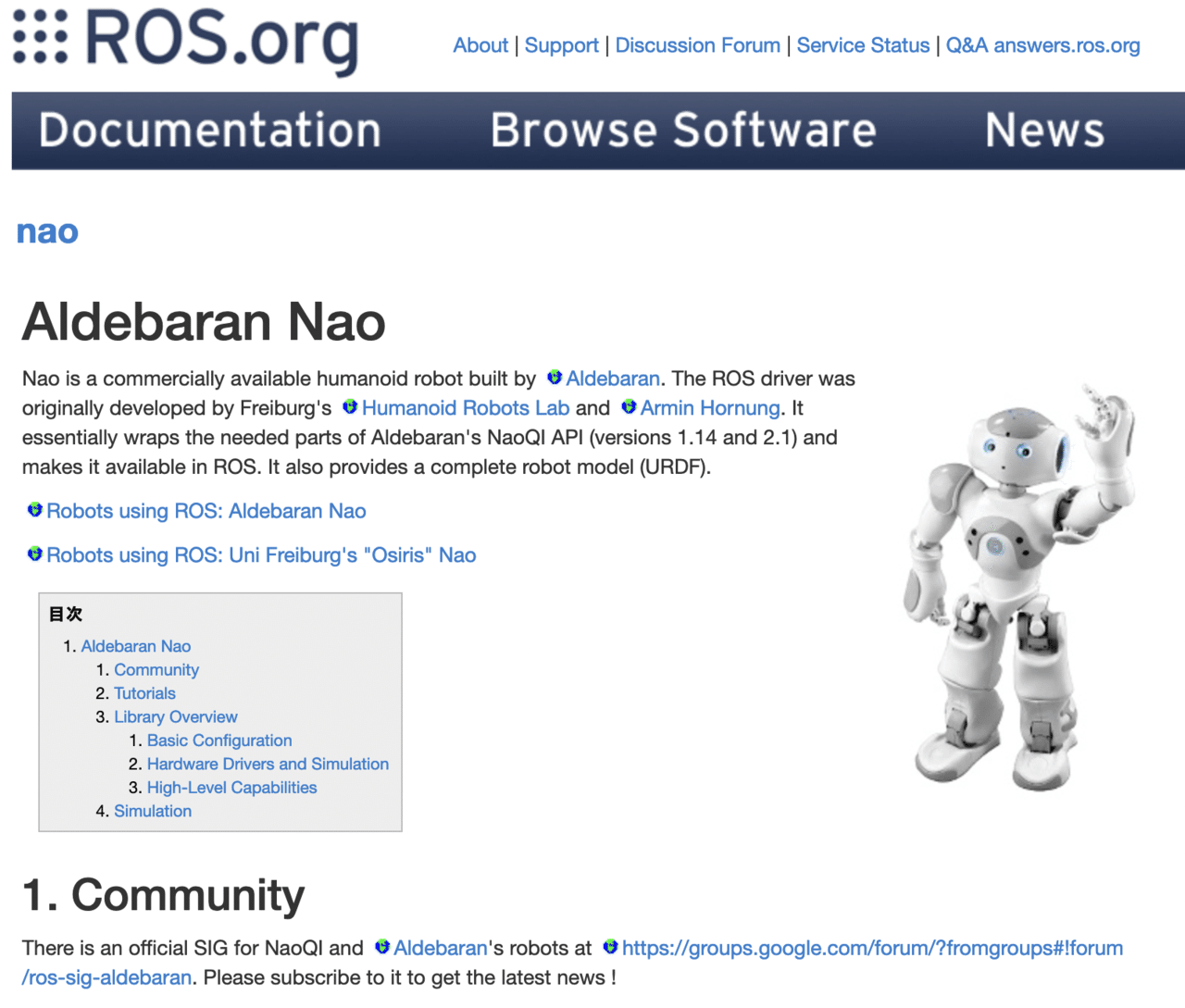Jump to Tutorials in table of contents

(x=144, y=693)
